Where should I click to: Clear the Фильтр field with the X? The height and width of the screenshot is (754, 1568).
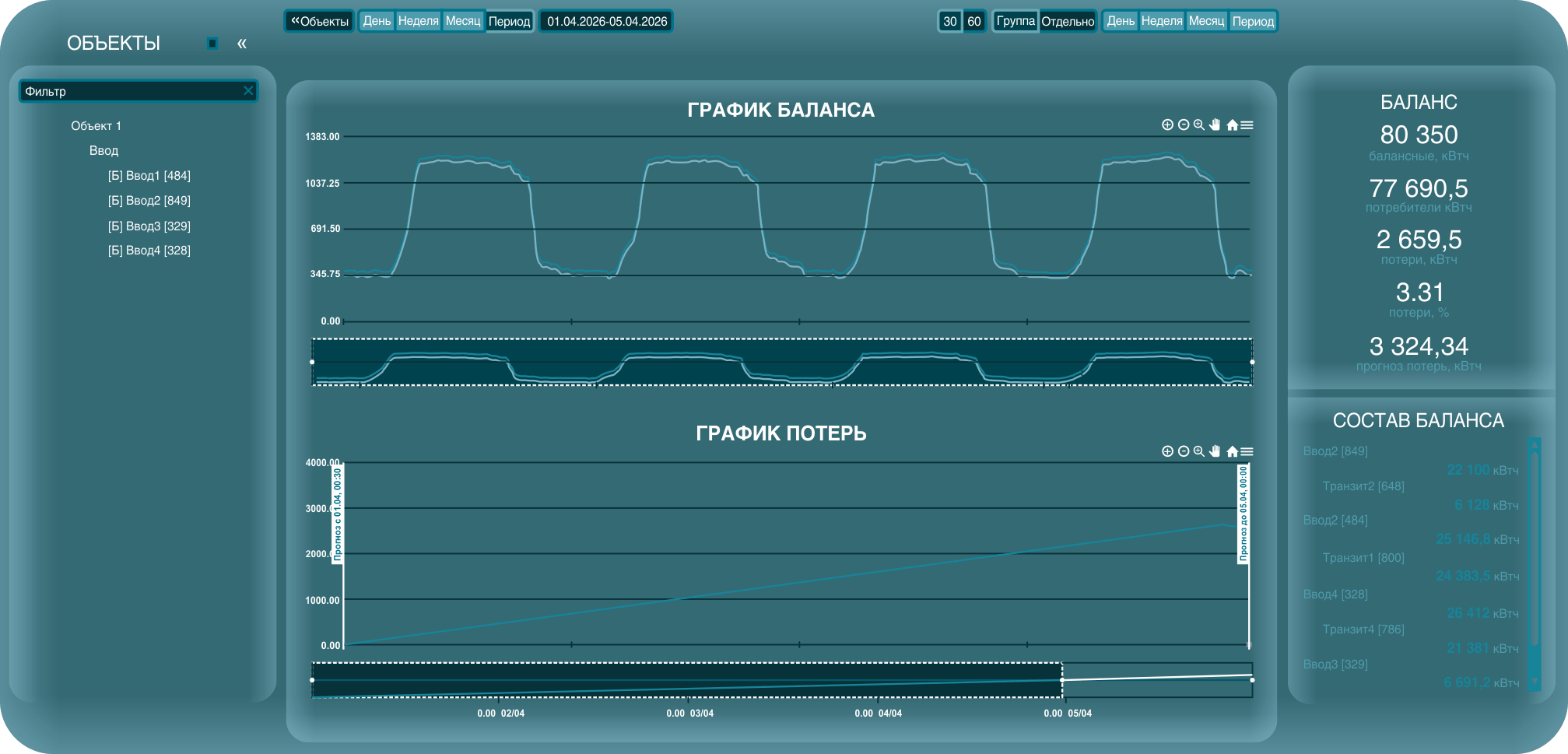248,91
